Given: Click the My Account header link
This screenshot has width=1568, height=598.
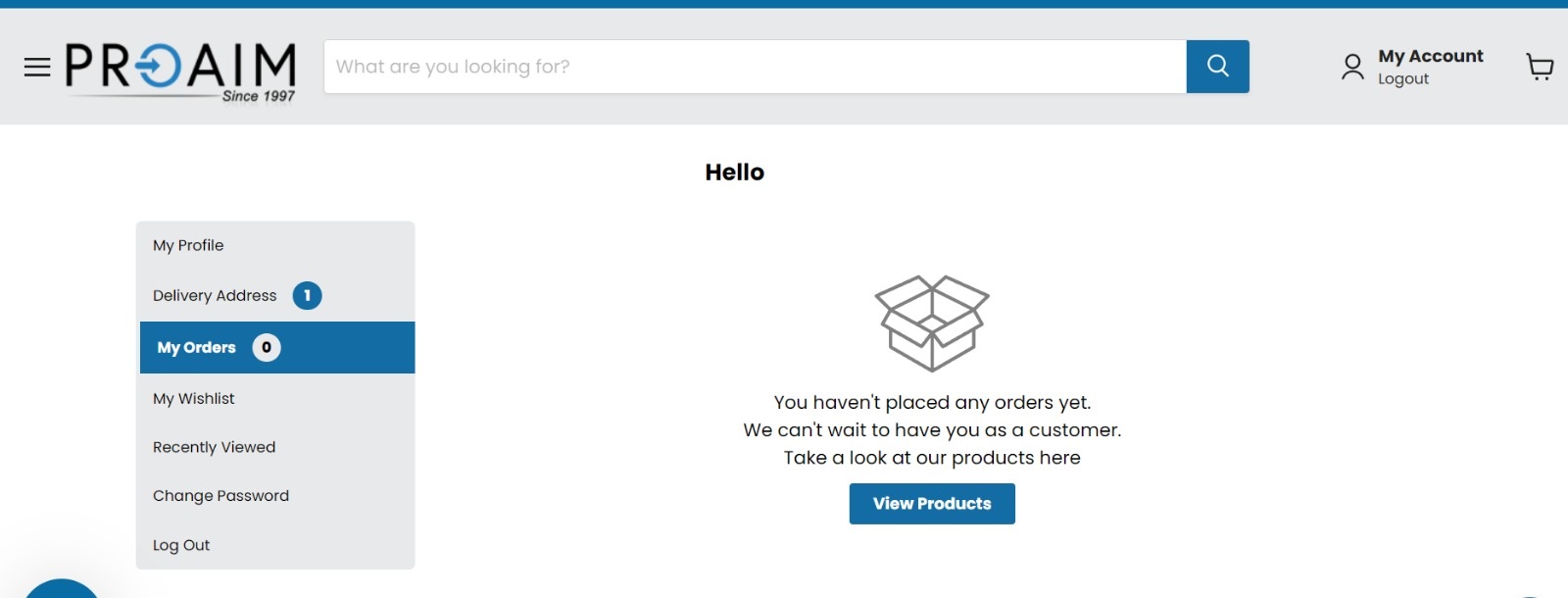Looking at the screenshot, I should coord(1430,56).
